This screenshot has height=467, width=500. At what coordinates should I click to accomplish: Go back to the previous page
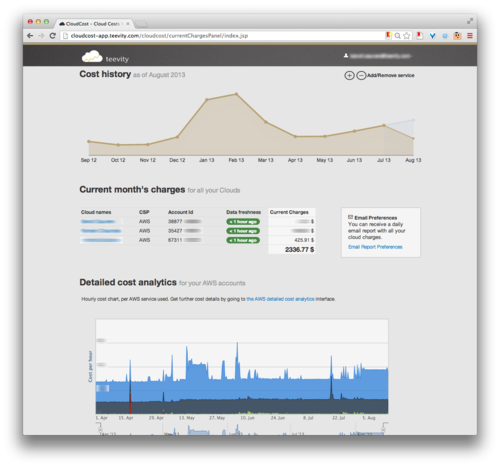30,36
